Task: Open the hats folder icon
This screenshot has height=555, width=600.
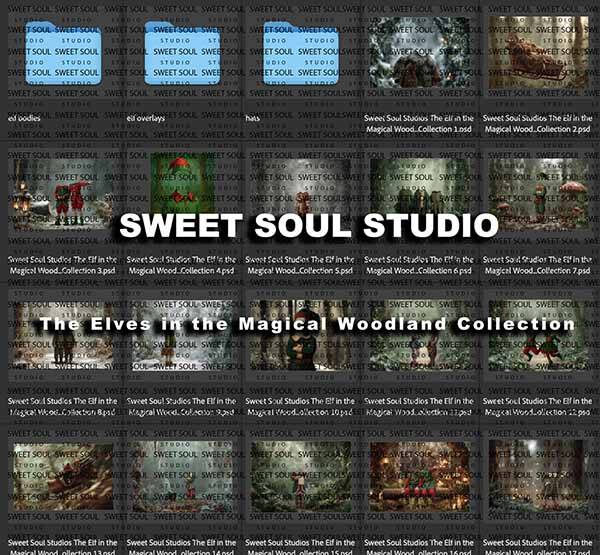Action: click(301, 53)
